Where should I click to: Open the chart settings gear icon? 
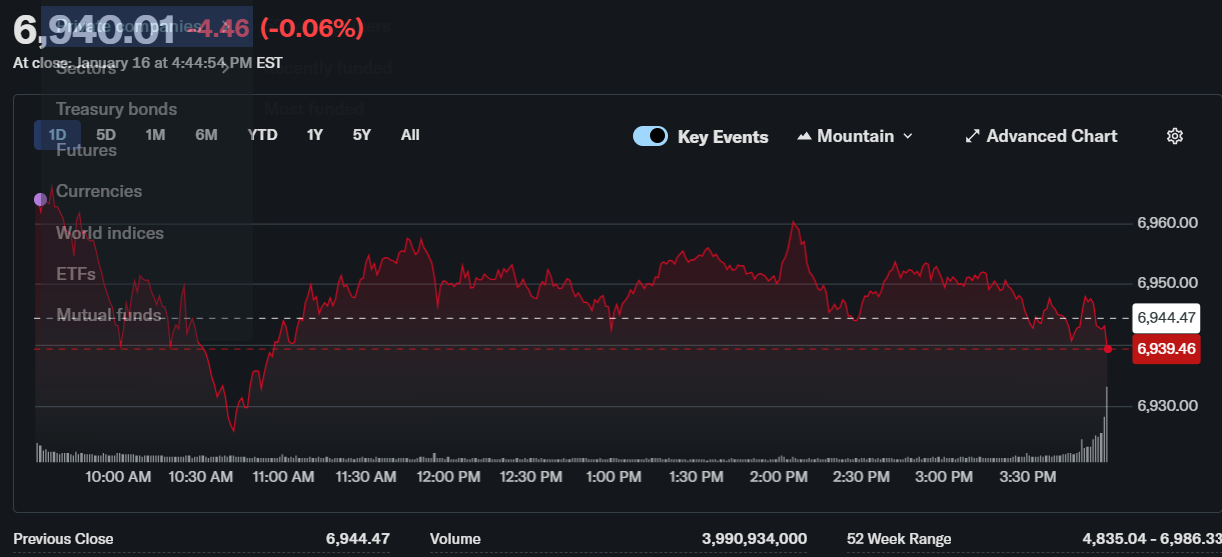pos(1175,136)
